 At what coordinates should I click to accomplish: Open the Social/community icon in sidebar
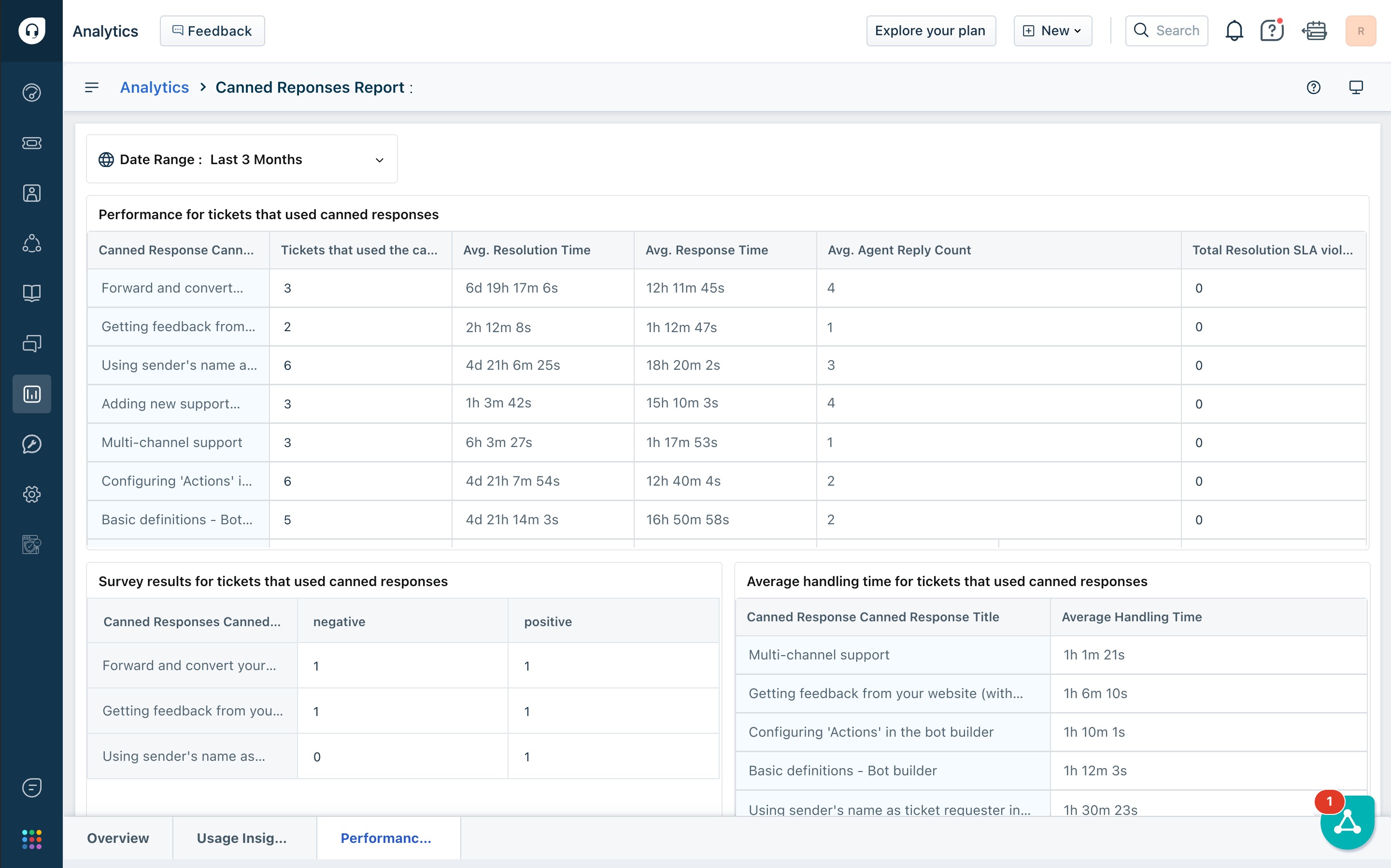[x=31, y=243]
